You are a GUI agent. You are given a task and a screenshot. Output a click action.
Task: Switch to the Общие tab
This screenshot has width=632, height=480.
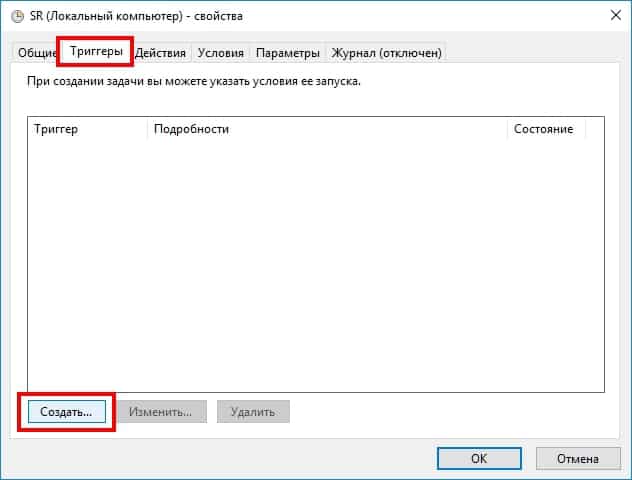coord(36,53)
